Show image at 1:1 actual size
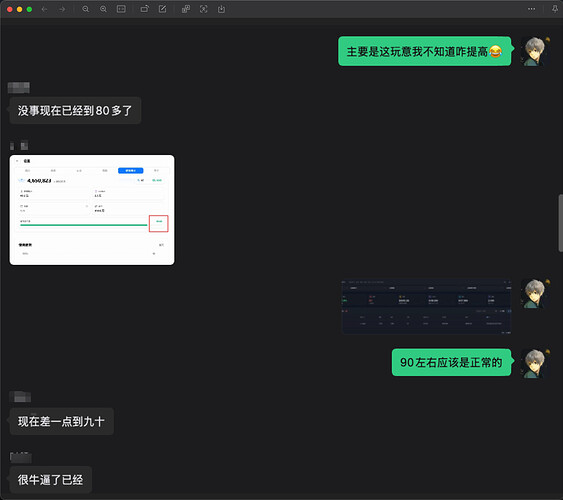 click(x=121, y=9)
